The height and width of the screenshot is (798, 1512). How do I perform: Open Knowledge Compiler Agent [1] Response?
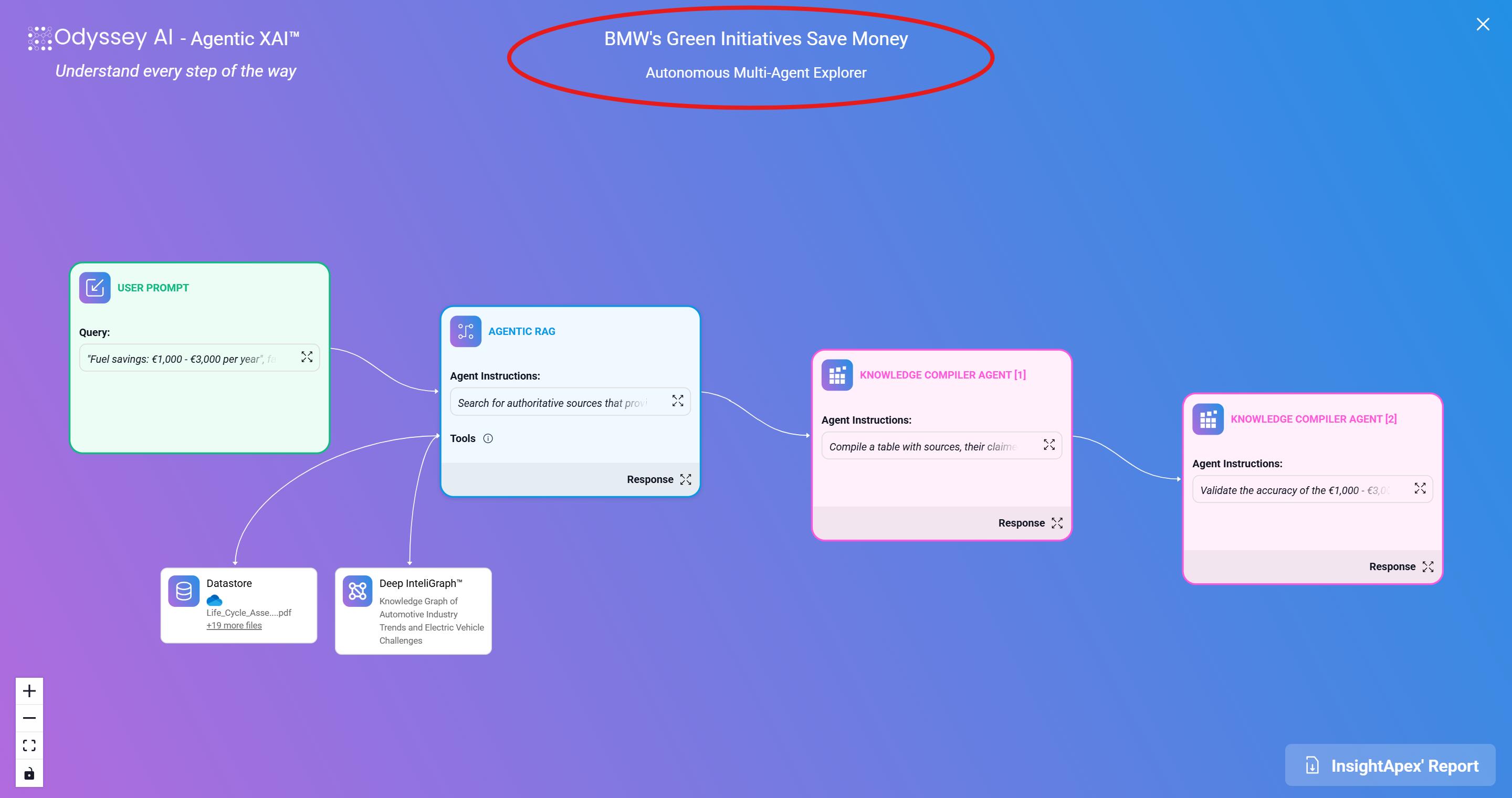coord(1021,523)
